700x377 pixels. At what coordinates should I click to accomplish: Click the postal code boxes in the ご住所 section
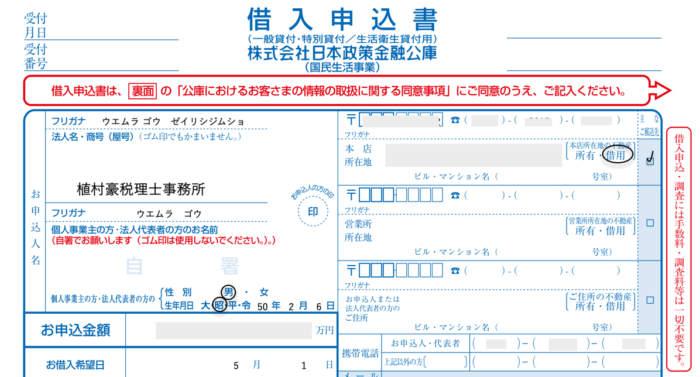401,270
